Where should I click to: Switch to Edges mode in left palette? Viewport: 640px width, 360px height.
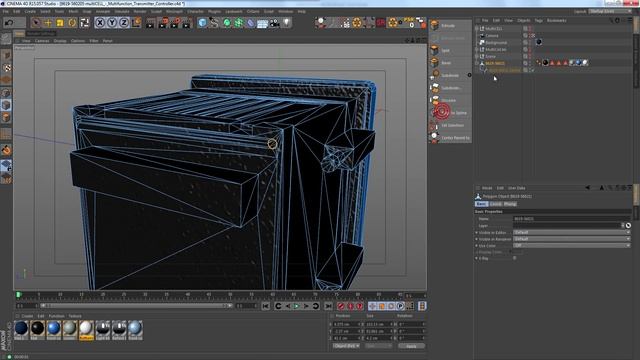tap(6, 105)
